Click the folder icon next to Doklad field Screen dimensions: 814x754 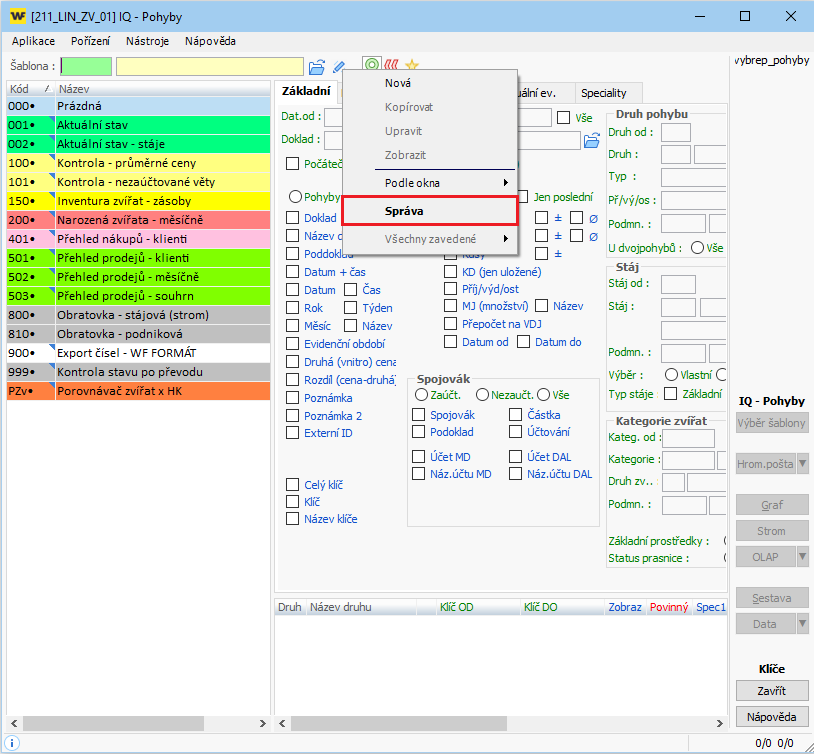click(591, 141)
